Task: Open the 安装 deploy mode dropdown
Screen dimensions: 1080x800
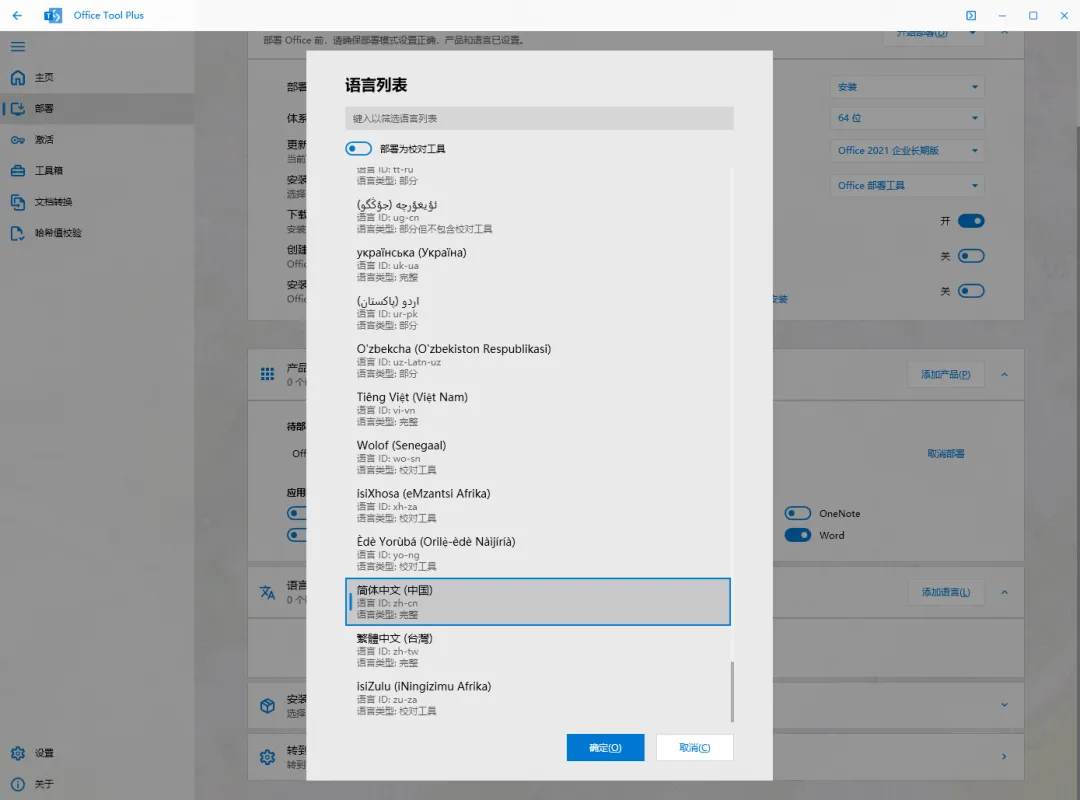Action: (x=907, y=87)
